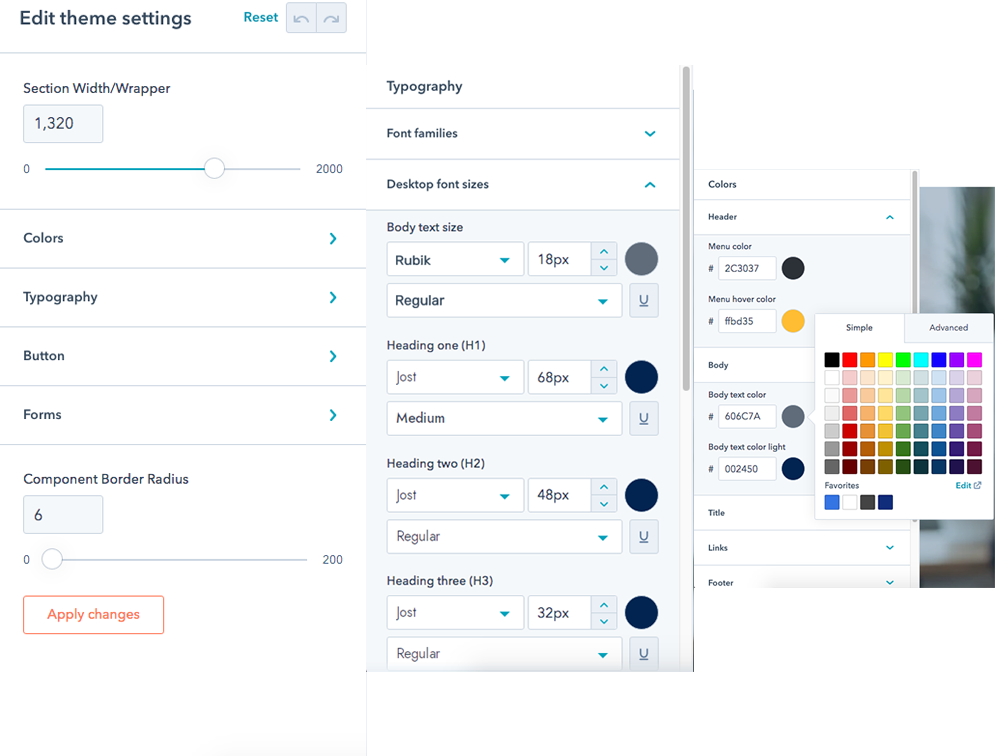
Task: Toggle underline for Heading one
Action: point(643,418)
